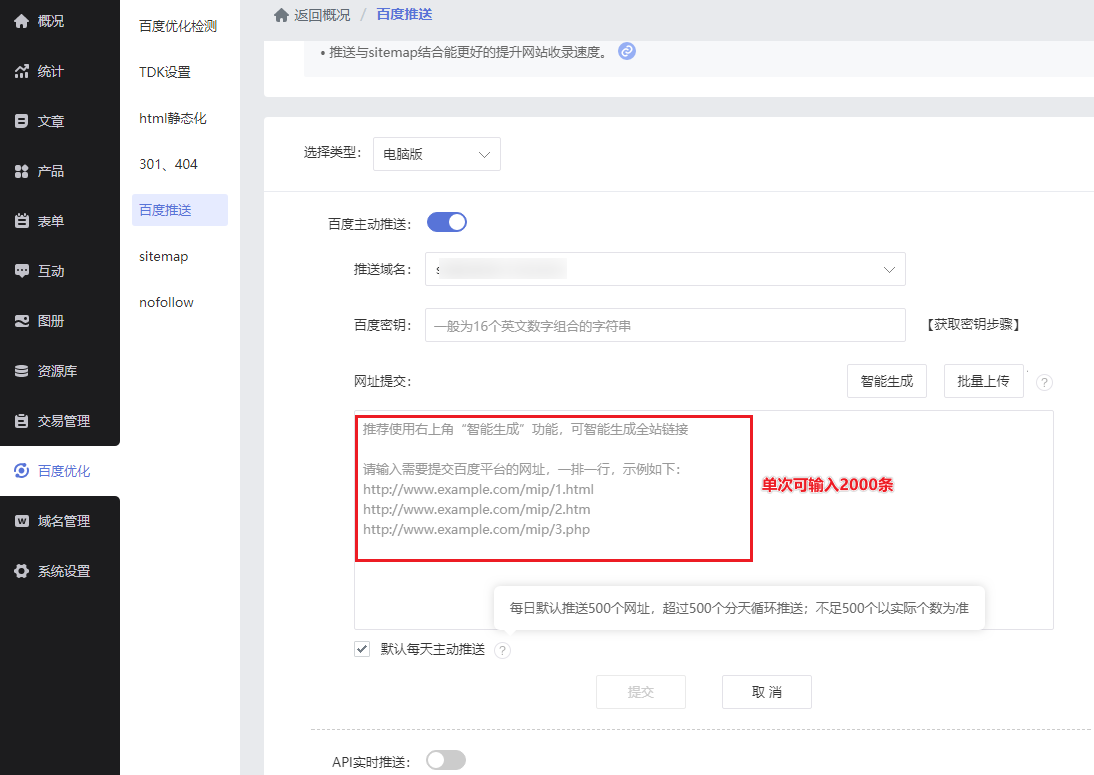
Task: Click the 智能生成 button
Action: [887, 381]
